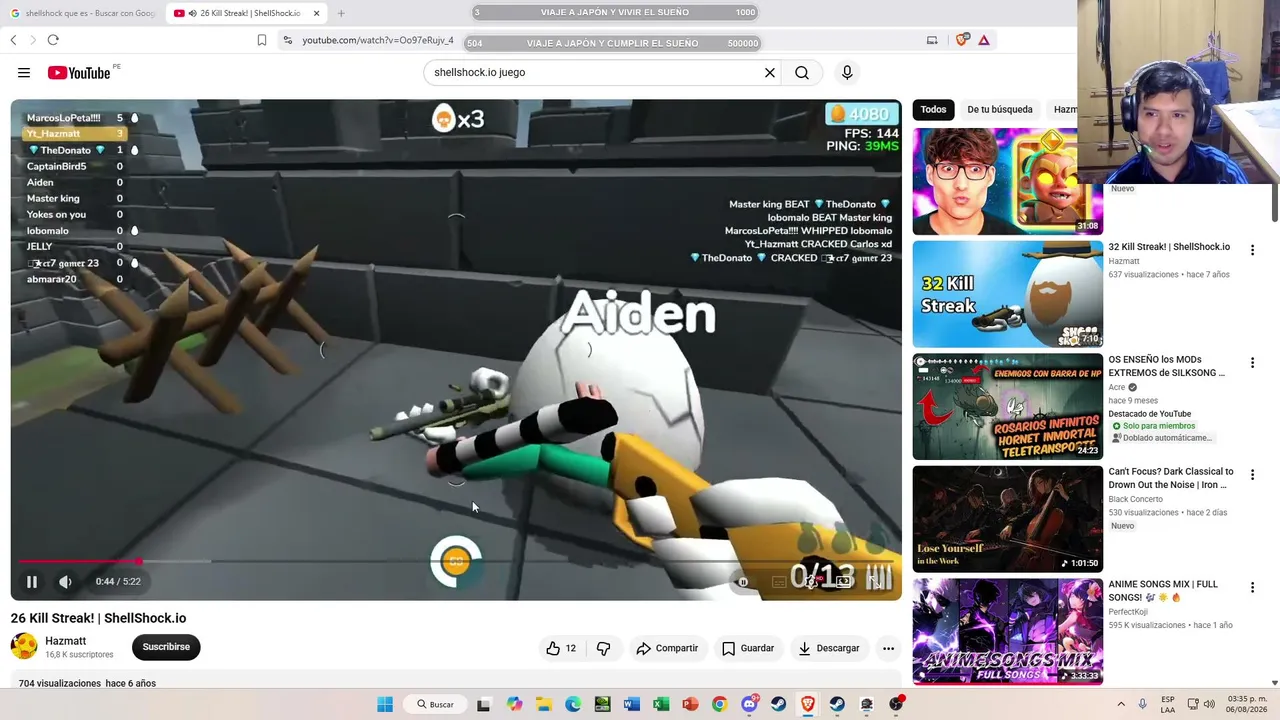Select the 26 Kill Streak browser tab
The width and height of the screenshot is (1280, 720).
(x=245, y=13)
